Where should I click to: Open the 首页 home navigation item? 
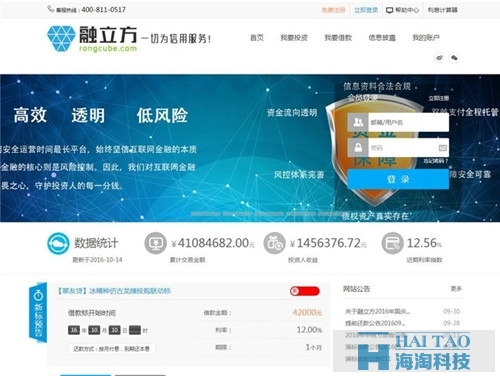(257, 38)
